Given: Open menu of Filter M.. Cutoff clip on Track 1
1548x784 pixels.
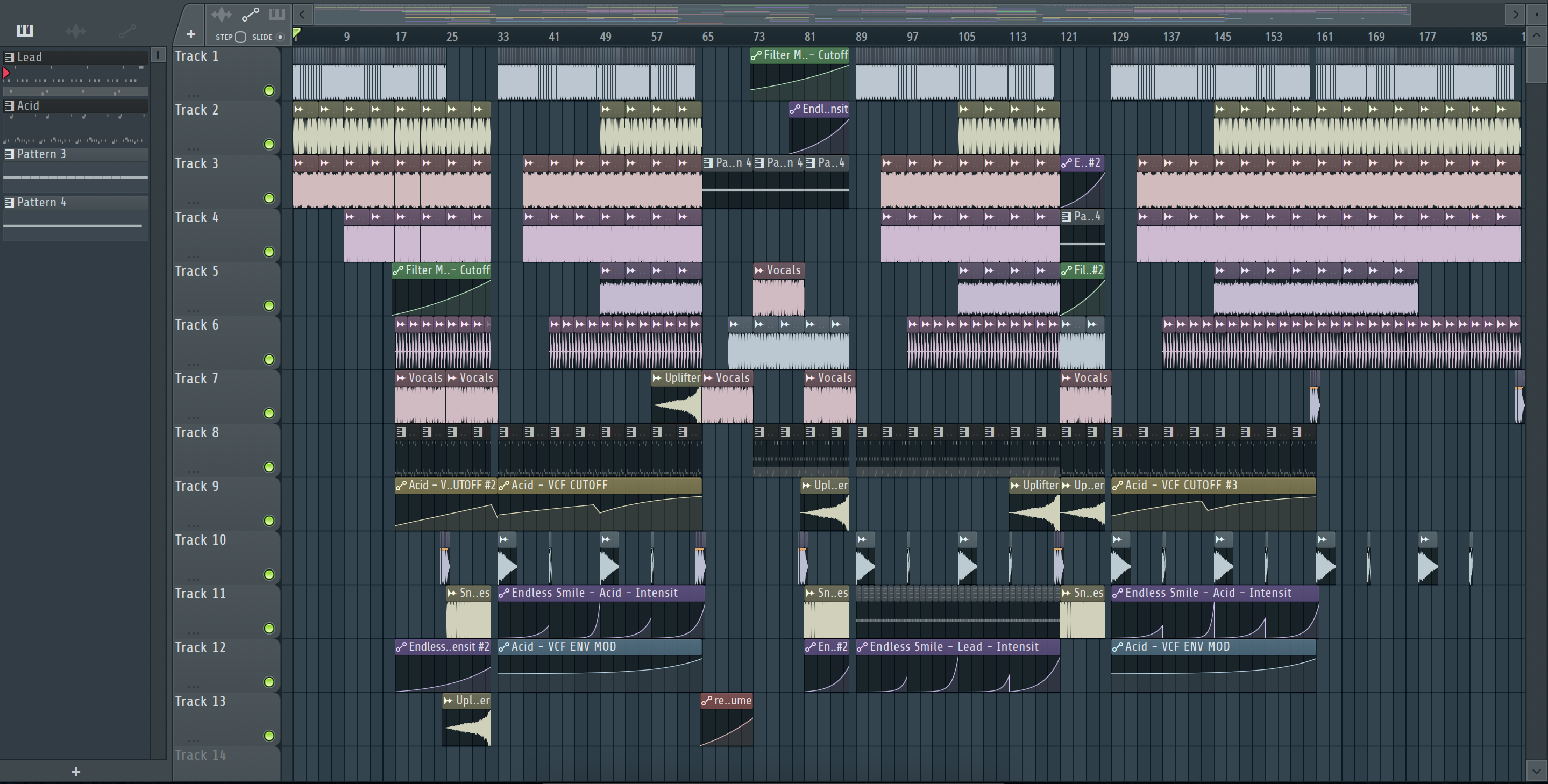Looking at the screenshot, I should coord(756,55).
